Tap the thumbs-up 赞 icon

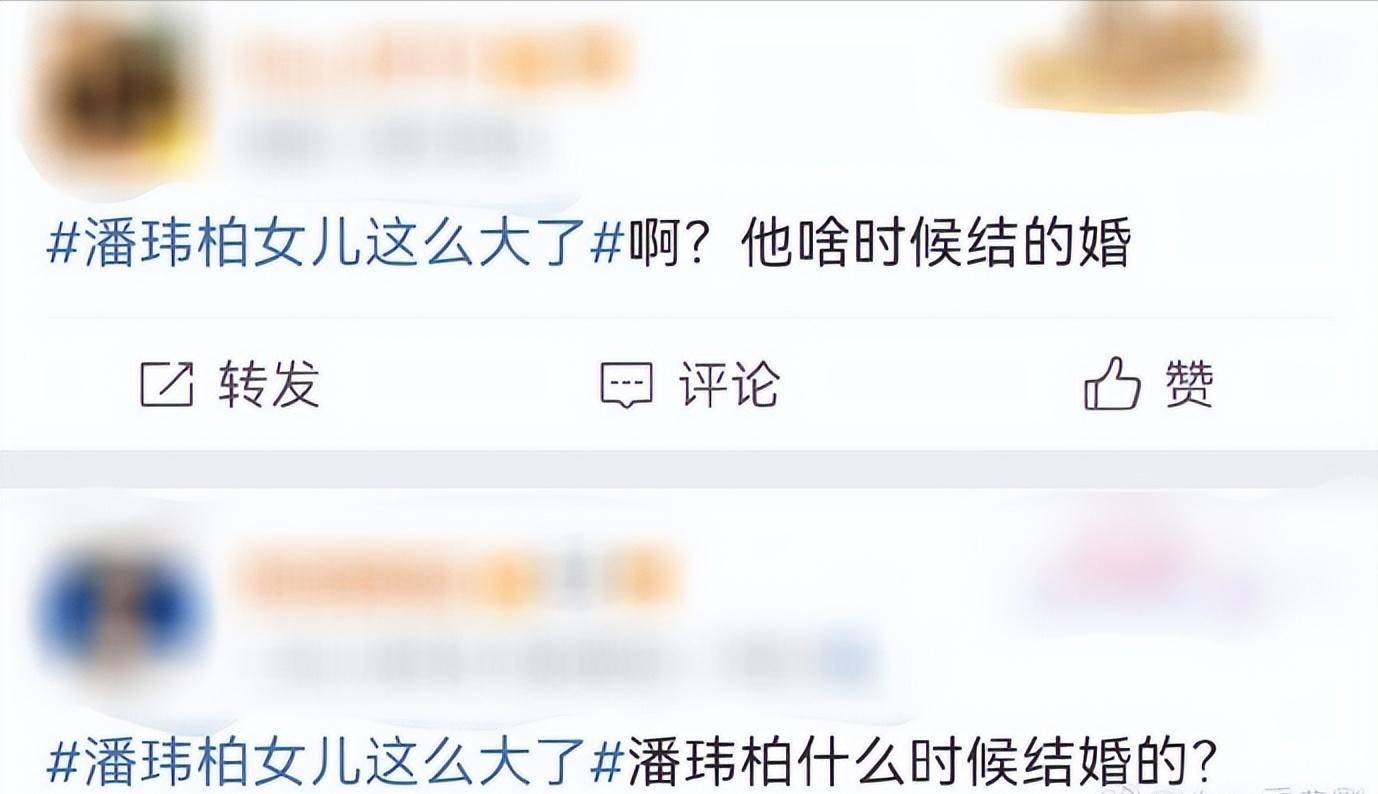[x=1112, y=384]
